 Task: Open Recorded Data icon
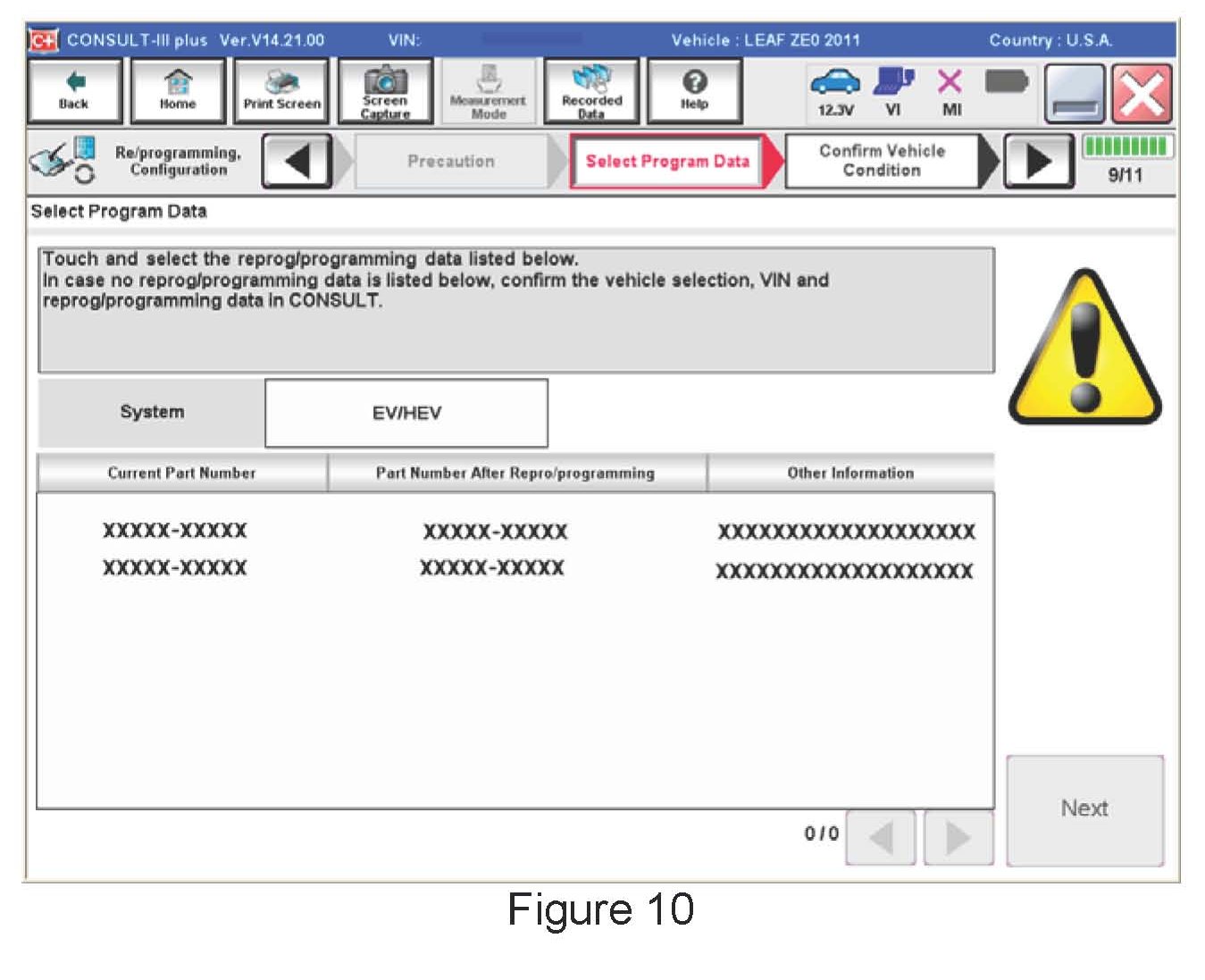coord(591,91)
